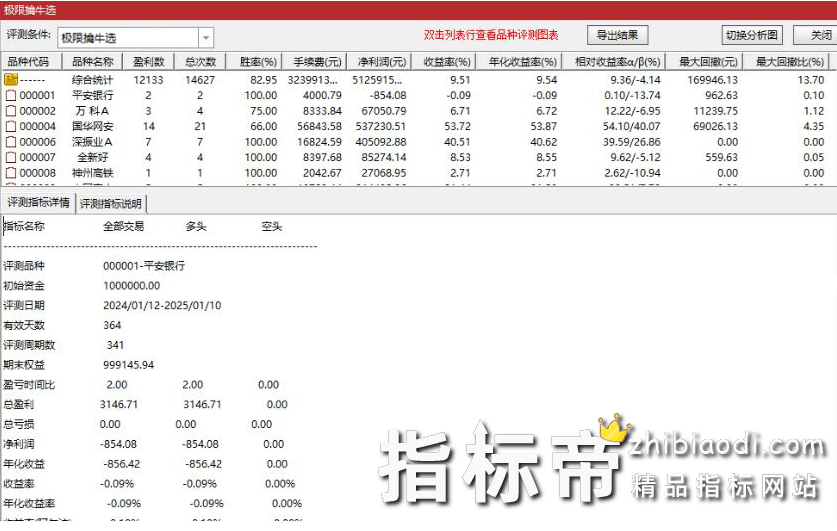This screenshot has height=531, width=837.
Task: Click stock code 000004 cell
Action: pyautogui.click(x=37, y=126)
